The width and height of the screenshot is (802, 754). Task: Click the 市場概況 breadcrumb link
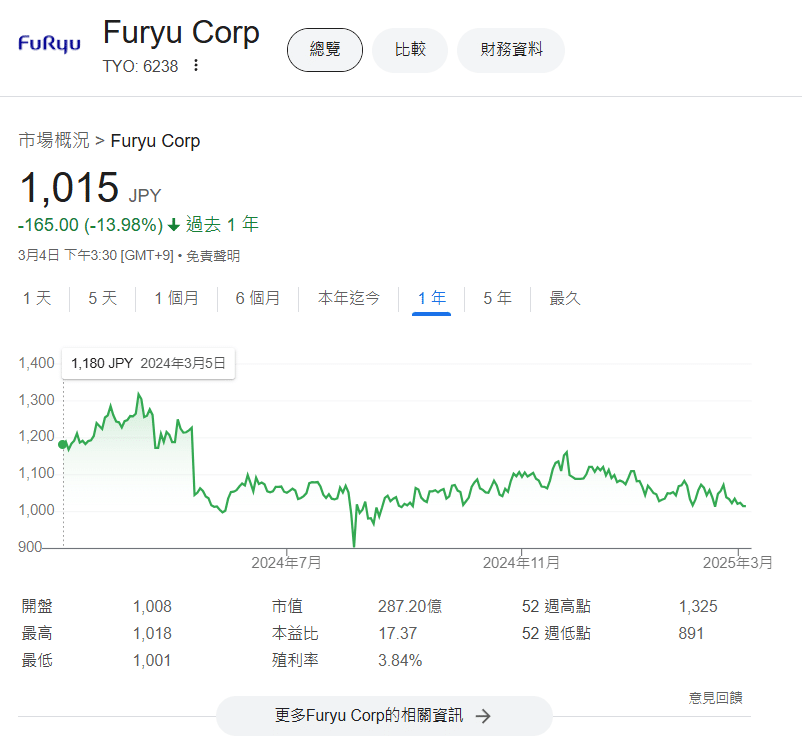[x=54, y=141]
